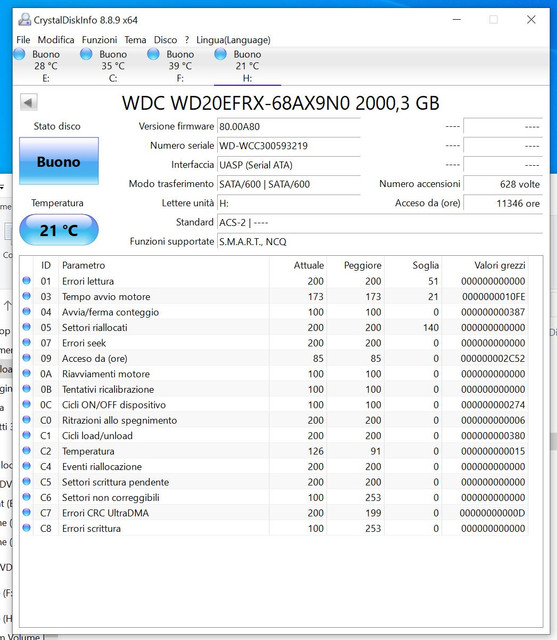Click the status dot for disk E:

coord(20,54)
